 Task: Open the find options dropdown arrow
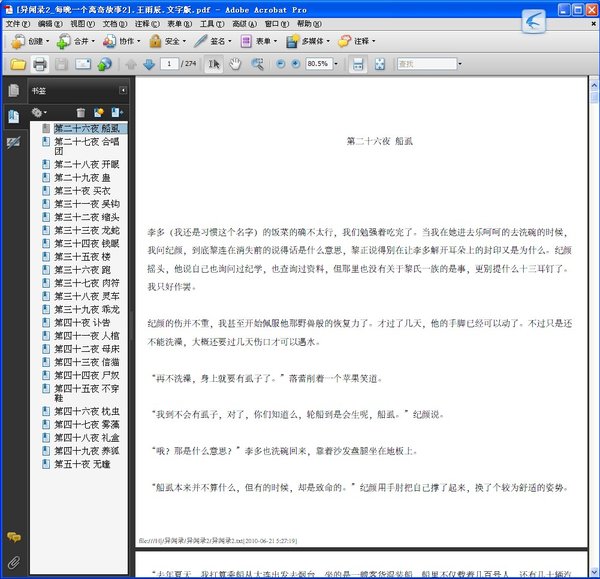(x=460, y=64)
